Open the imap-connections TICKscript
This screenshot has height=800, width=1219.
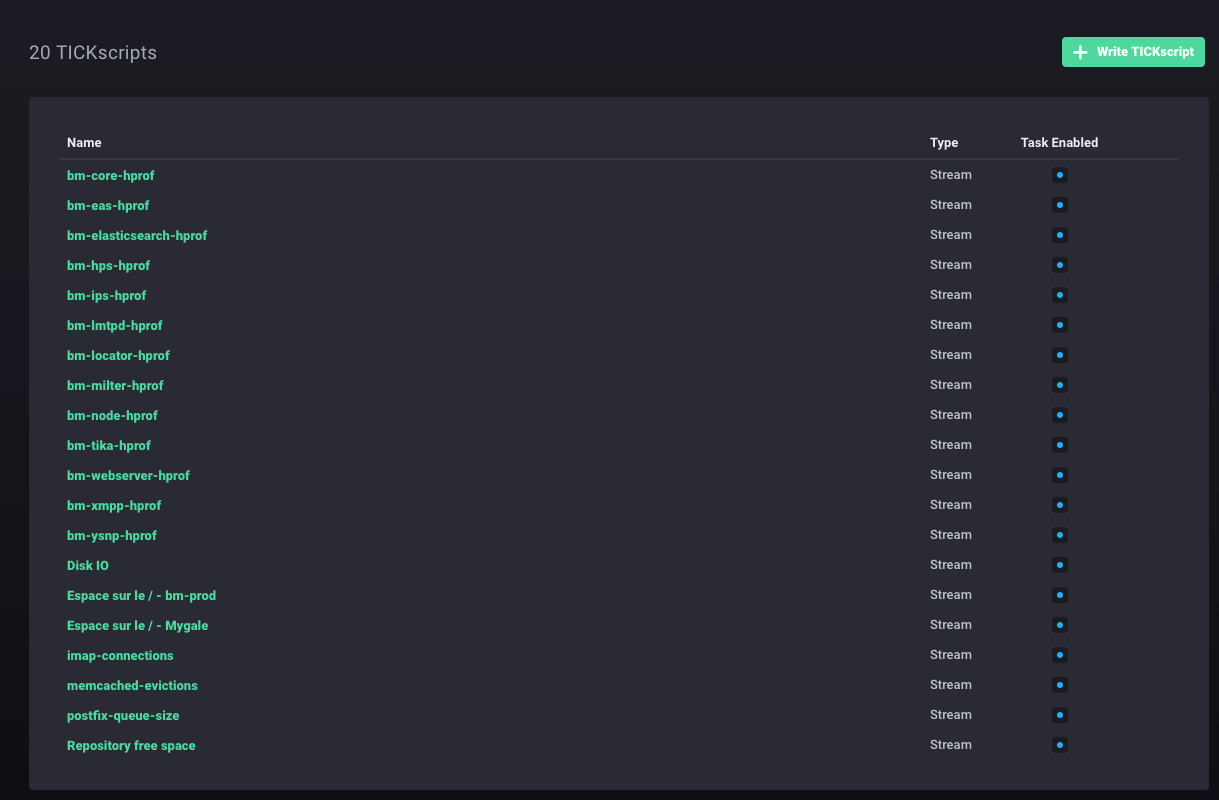(x=120, y=655)
